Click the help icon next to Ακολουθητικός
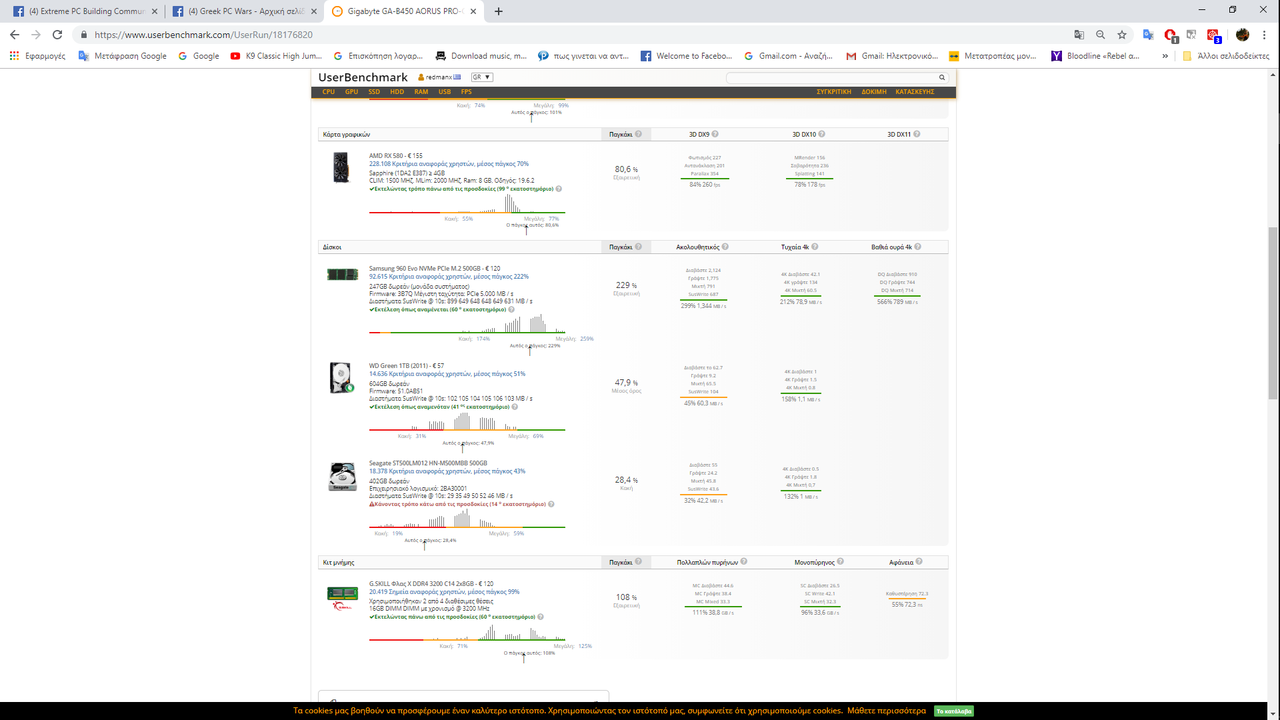Screen dimensions: 1280x720 click(724, 246)
